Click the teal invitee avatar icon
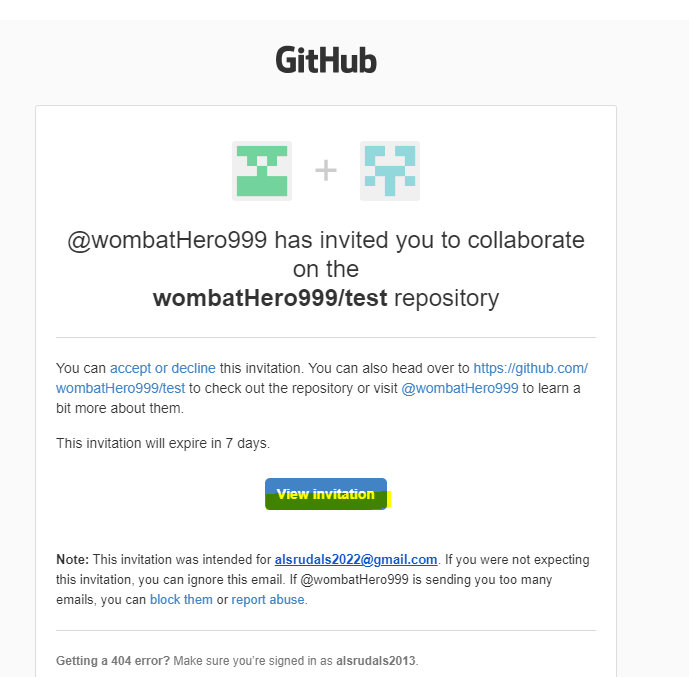Image resolution: width=689 pixels, height=677 pixels. click(x=389, y=171)
